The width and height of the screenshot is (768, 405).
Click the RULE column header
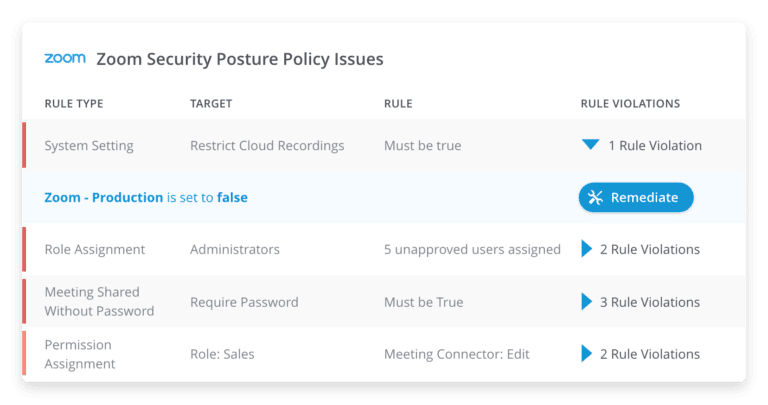coord(398,103)
